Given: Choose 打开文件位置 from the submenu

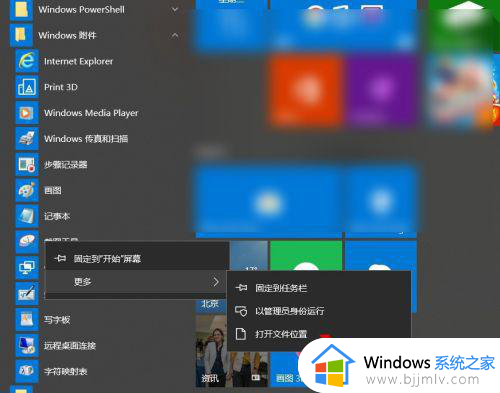Looking at the screenshot, I should click(x=319, y=334).
